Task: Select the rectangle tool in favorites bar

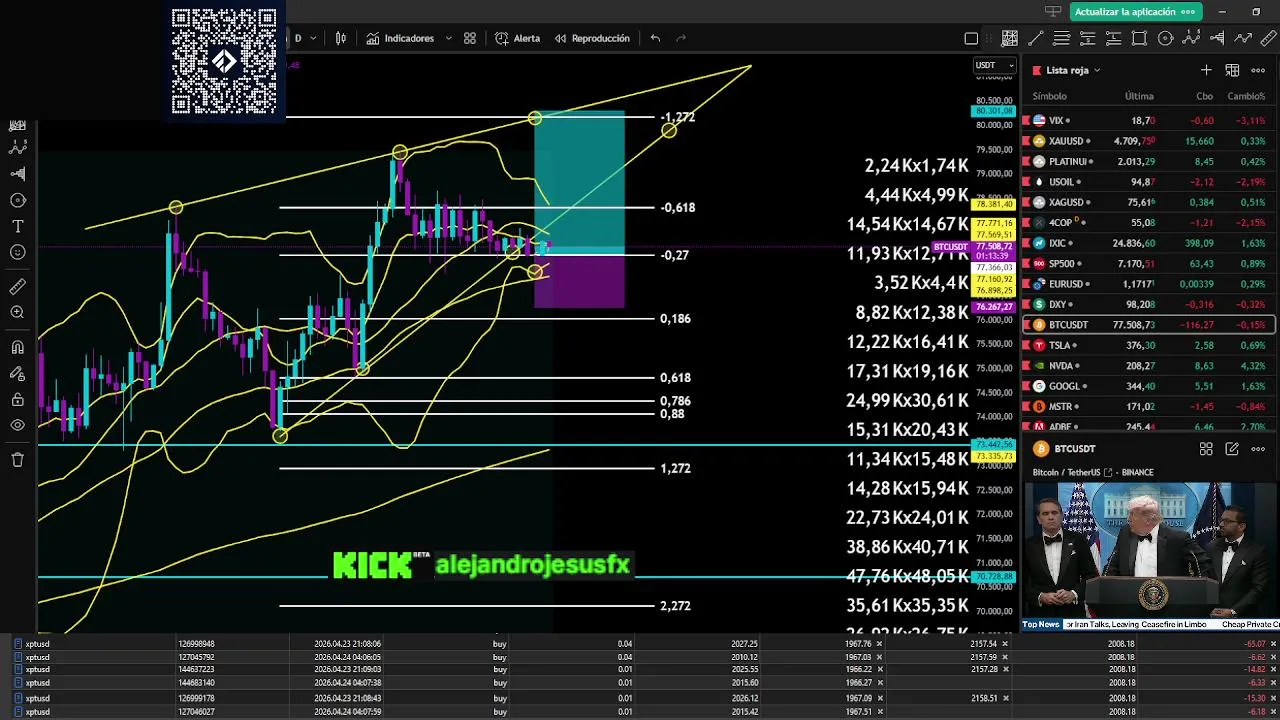Action: coord(1139,39)
